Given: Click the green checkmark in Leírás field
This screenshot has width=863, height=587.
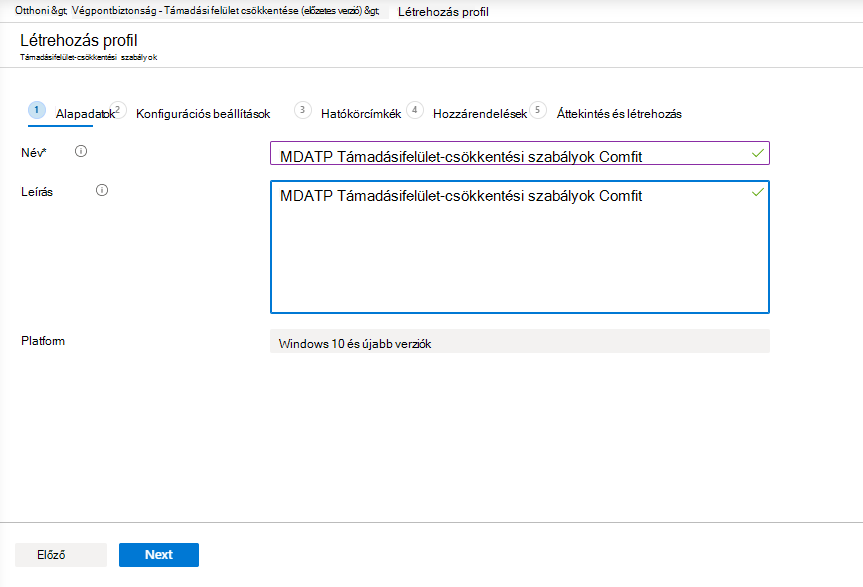Looking at the screenshot, I should [x=758, y=192].
